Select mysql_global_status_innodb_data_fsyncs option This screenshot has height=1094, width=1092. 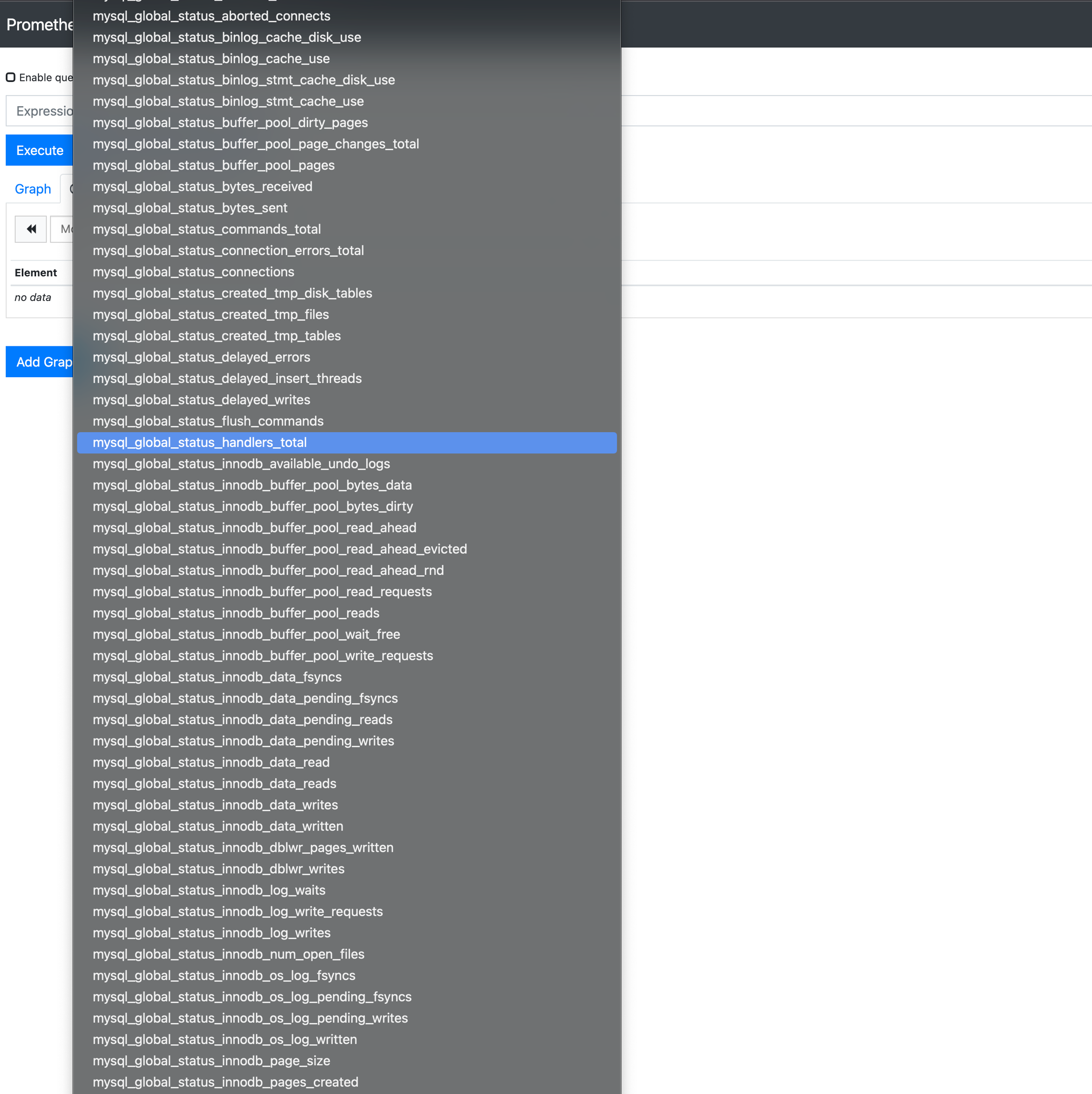click(217, 677)
